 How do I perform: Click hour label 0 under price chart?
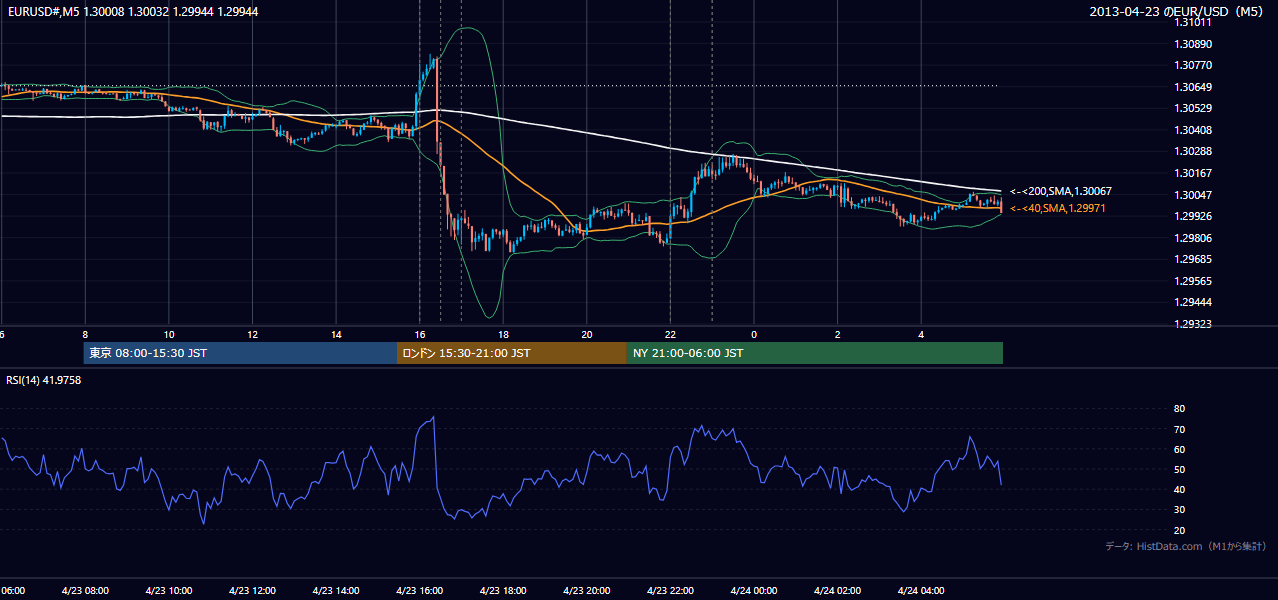click(754, 334)
